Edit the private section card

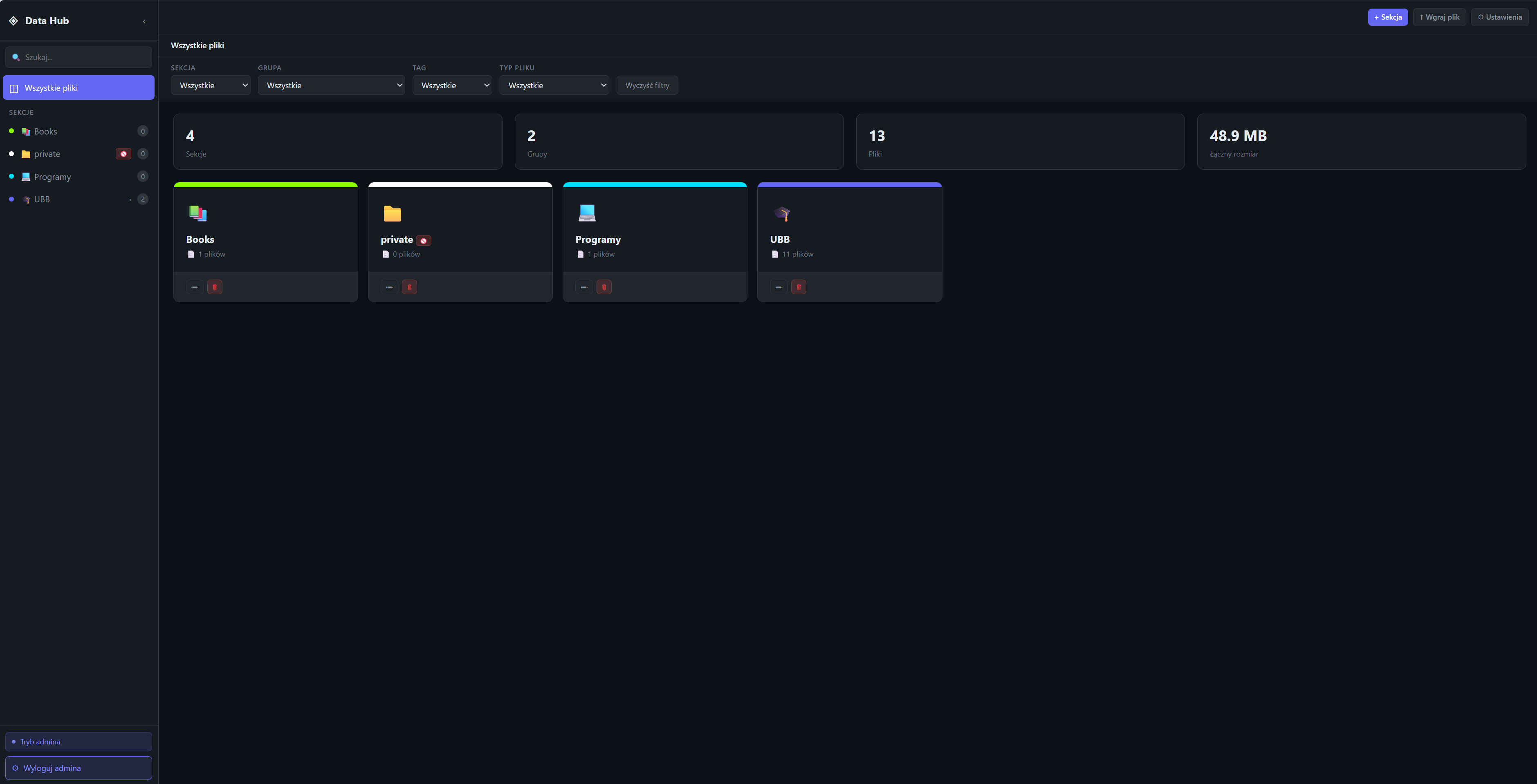(389, 287)
